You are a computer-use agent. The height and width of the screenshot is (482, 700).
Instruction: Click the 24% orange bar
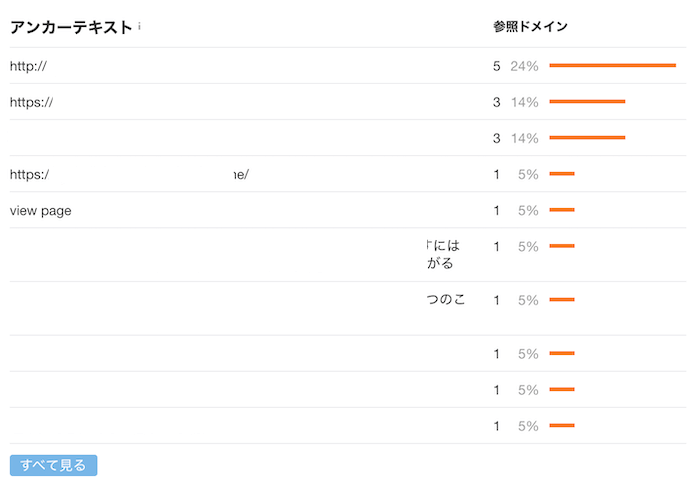(x=612, y=66)
